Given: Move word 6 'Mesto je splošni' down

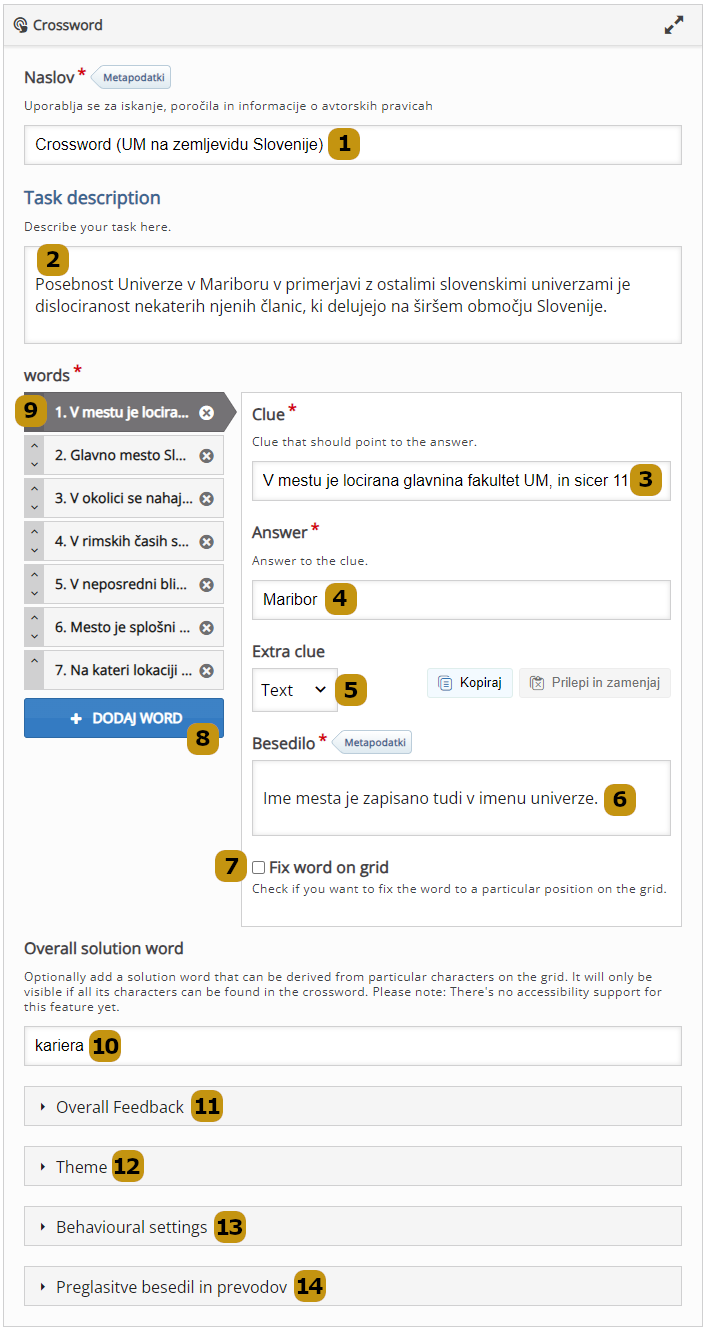Looking at the screenshot, I should point(34,637).
